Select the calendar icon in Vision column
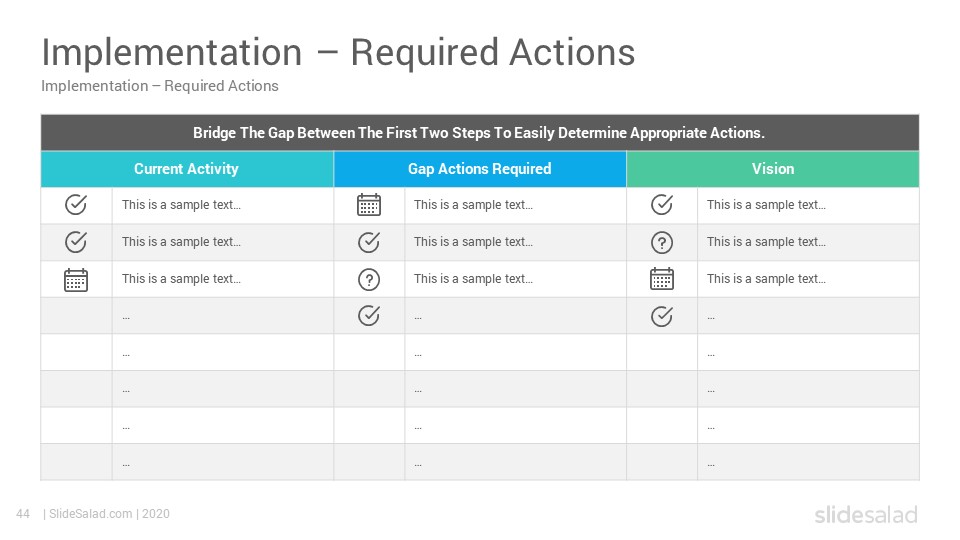This screenshot has width=960, height=540. click(662, 279)
